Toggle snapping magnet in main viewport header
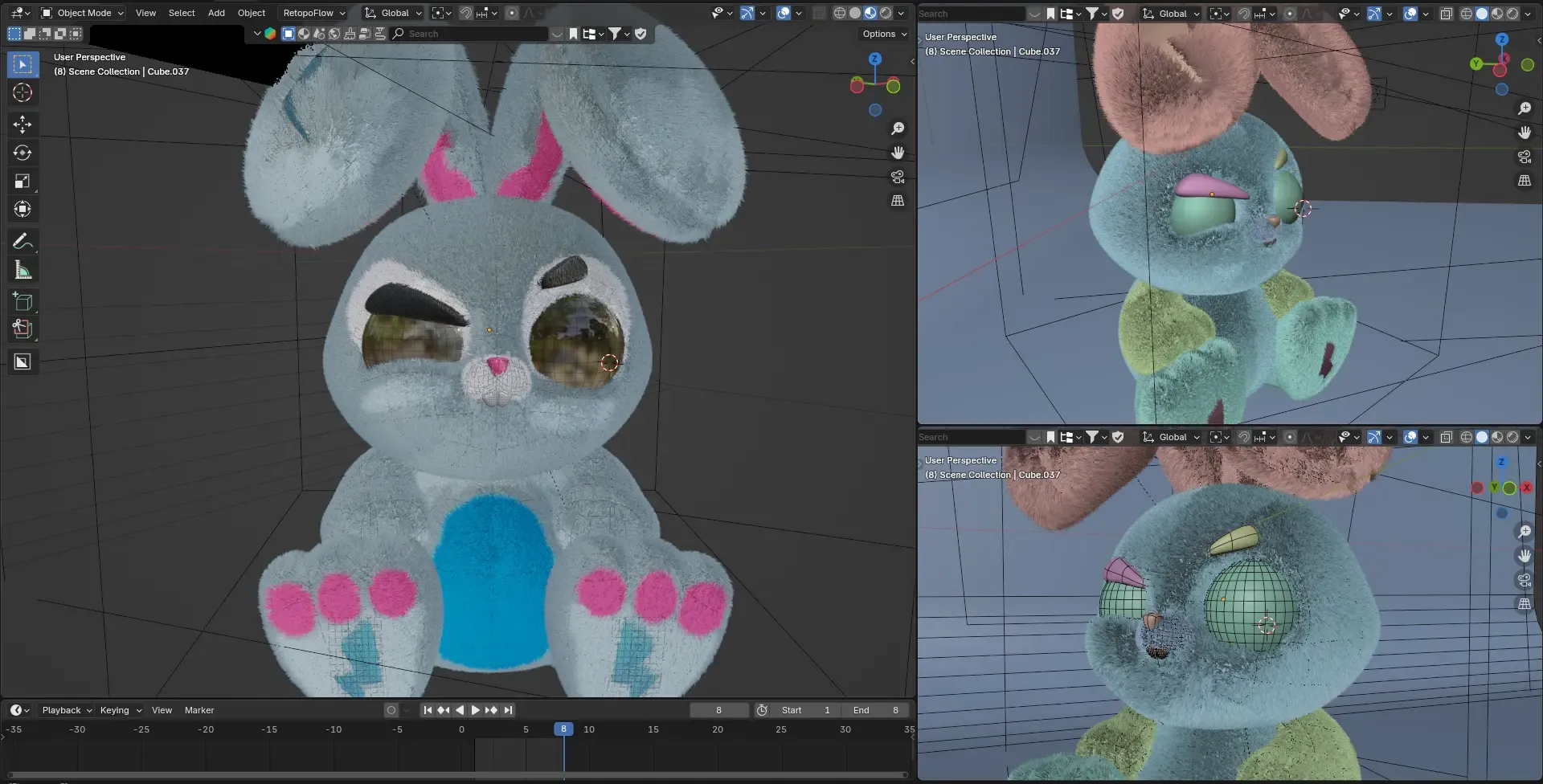Screen dimensions: 1543x784 coord(466,13)
